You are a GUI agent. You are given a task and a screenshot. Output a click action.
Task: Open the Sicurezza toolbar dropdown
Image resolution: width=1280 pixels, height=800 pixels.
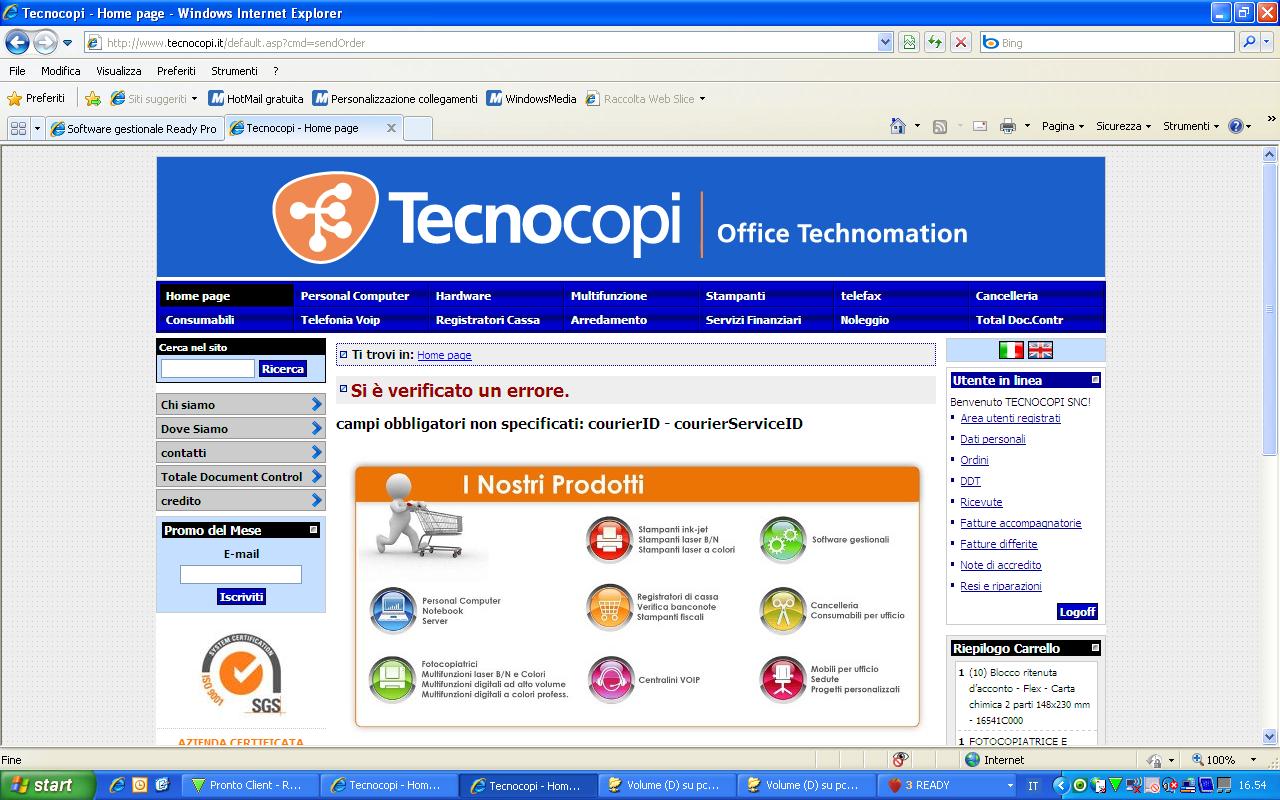pos(1123,126)
